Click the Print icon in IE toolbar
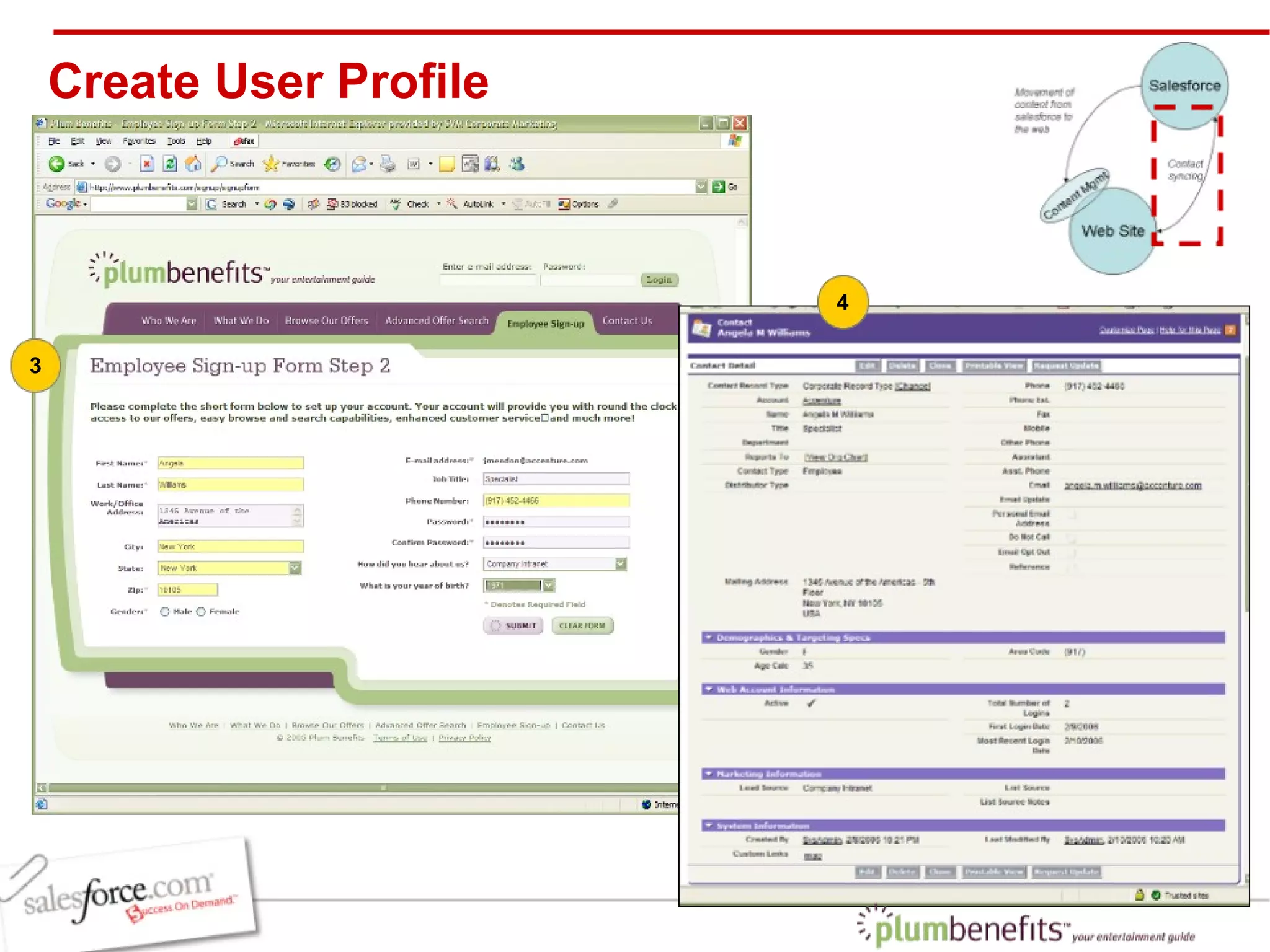Image resolution: width=1270 pixels, height=952 pixels. tap(388, 164)
